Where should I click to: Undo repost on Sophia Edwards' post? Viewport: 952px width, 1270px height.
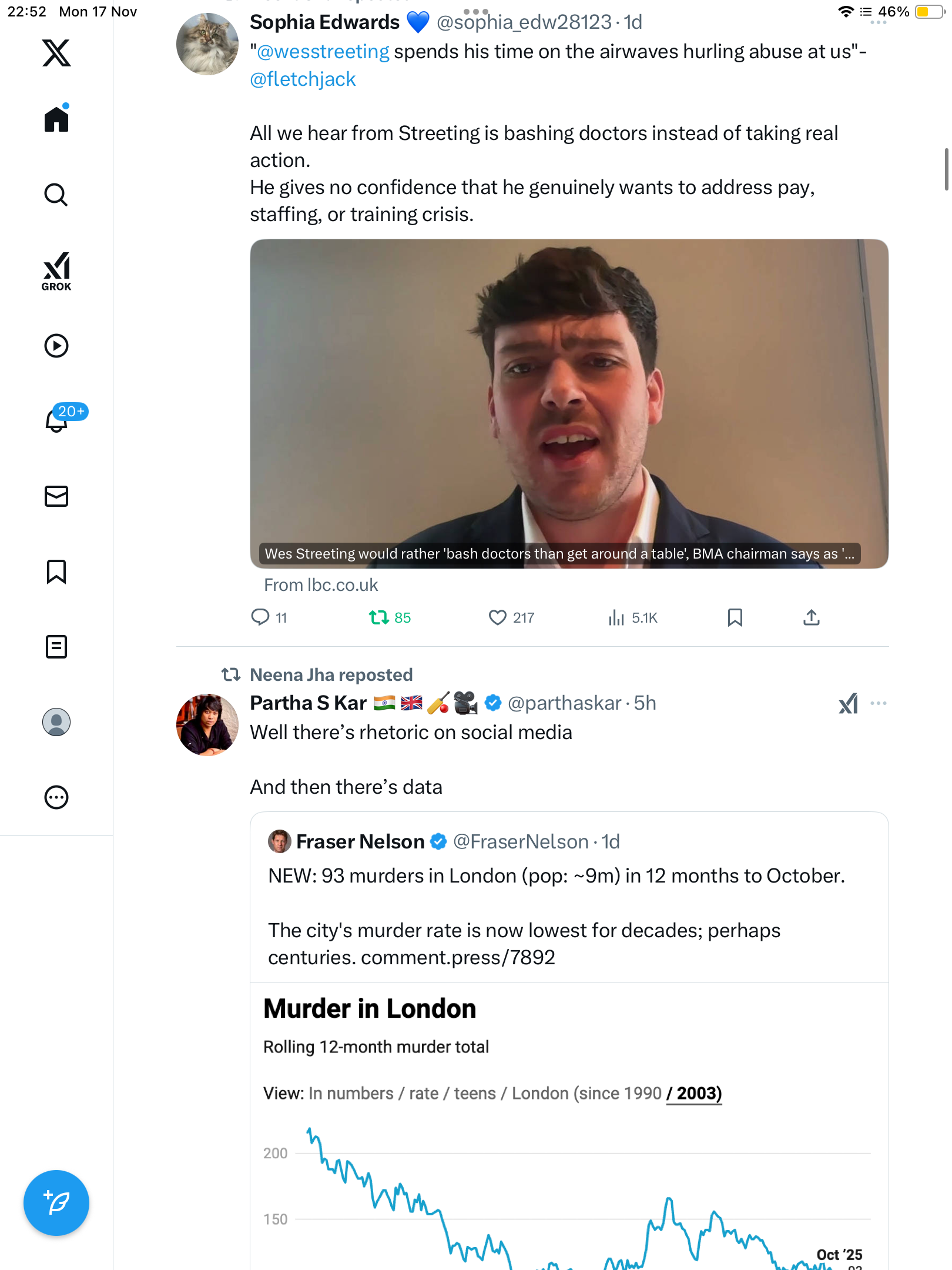pyautogui.click(x=379, y=617)
